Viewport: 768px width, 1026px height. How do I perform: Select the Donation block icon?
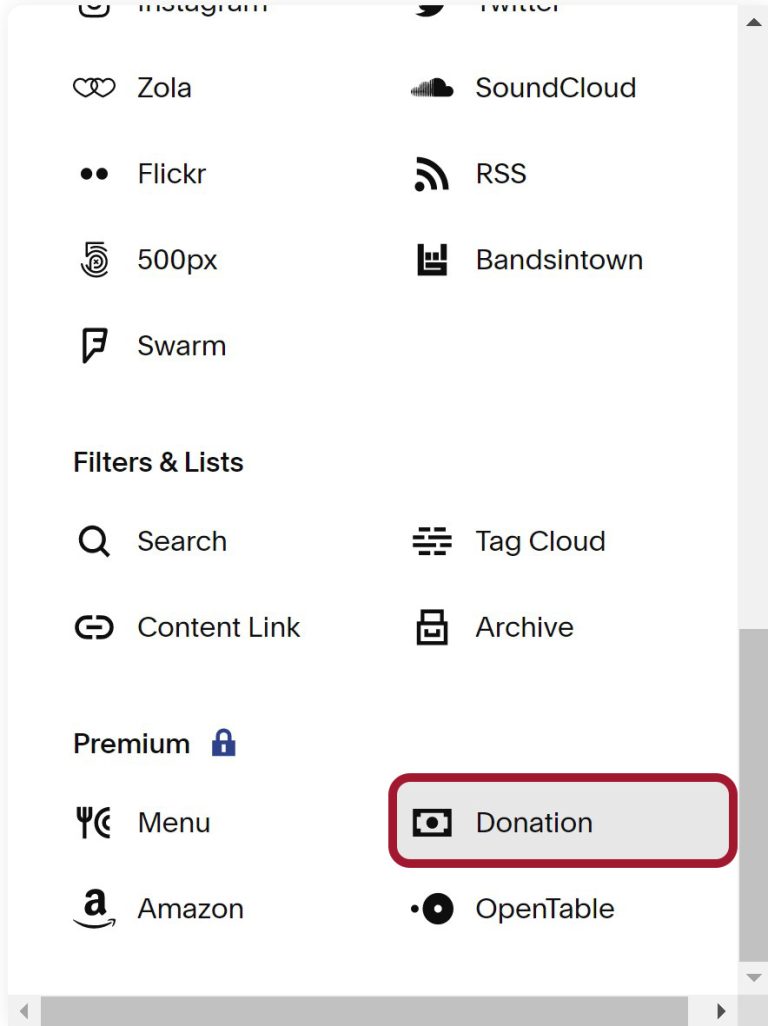coord(433,822)
